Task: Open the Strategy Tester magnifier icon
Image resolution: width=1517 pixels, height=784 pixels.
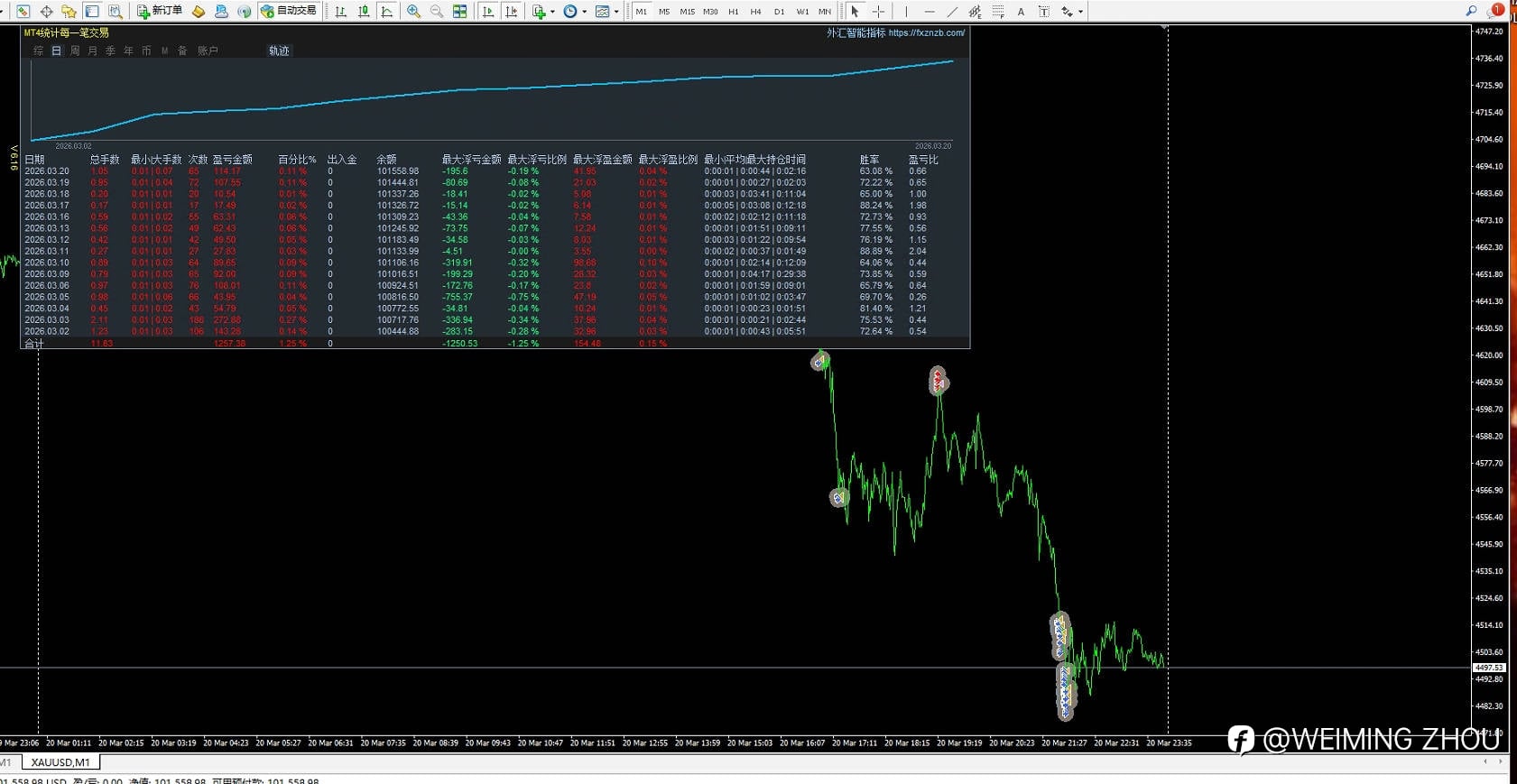Action: click(115, 11)
